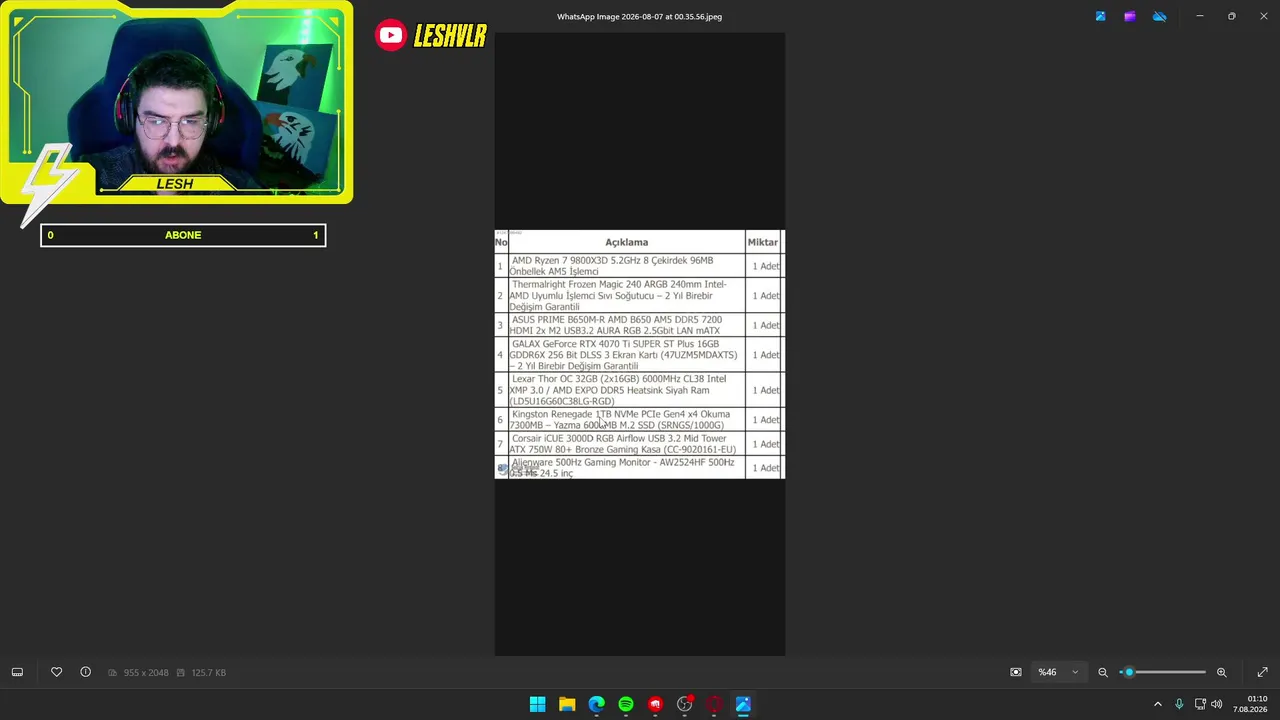Close the Photos window
Screen dimensions: 1280x720
click(x=1263, y=16)
